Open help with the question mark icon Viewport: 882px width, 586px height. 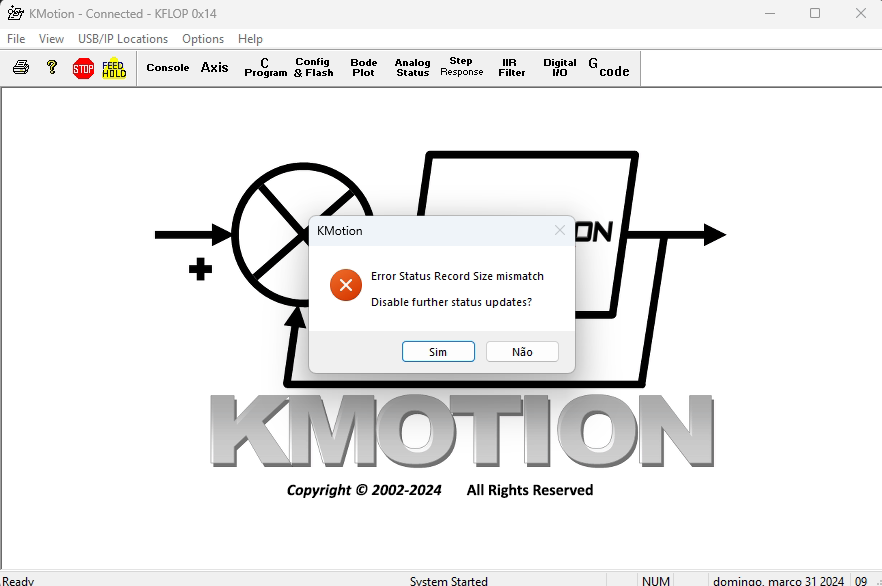[x=52, y=68]
